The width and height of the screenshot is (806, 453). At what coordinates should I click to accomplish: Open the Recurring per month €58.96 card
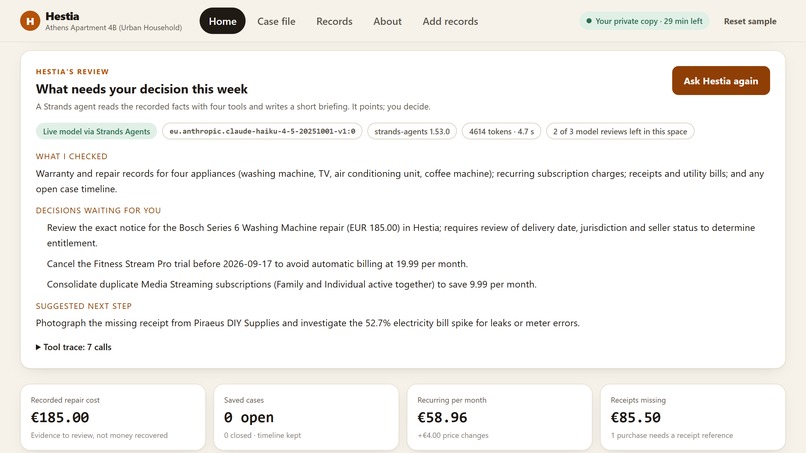[499, 417]
